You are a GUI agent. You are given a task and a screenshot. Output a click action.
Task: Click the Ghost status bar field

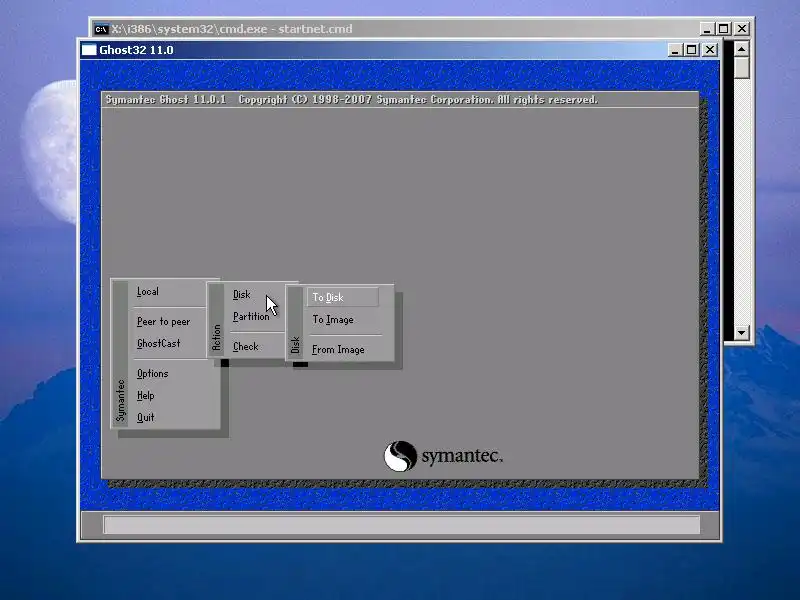402,524
